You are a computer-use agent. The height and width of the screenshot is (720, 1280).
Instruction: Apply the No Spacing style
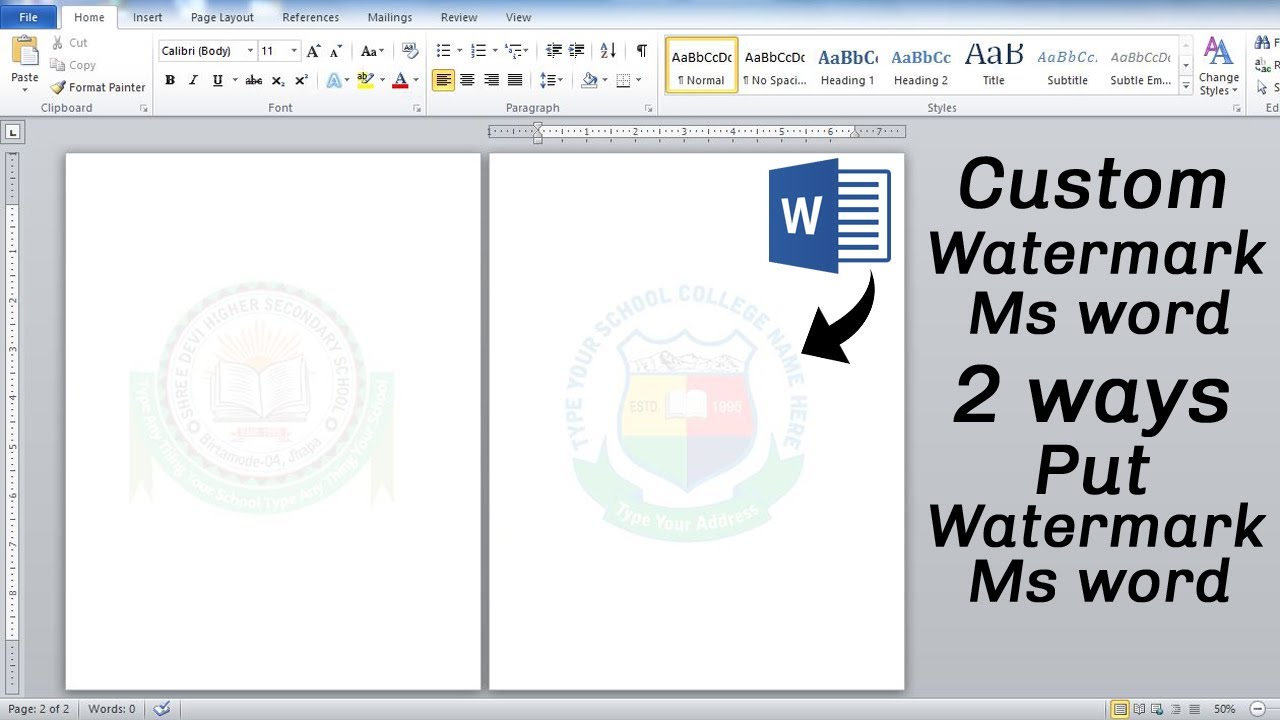775,66
